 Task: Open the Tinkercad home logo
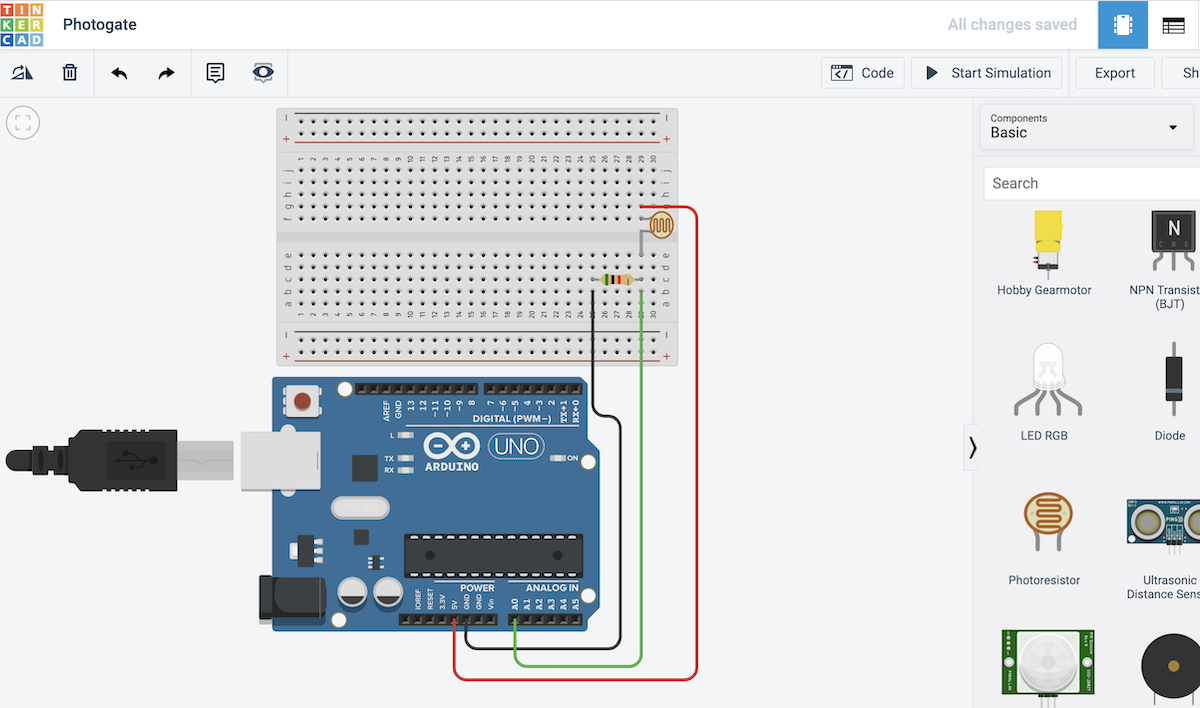pyautogui.click(x=24, y=24)
